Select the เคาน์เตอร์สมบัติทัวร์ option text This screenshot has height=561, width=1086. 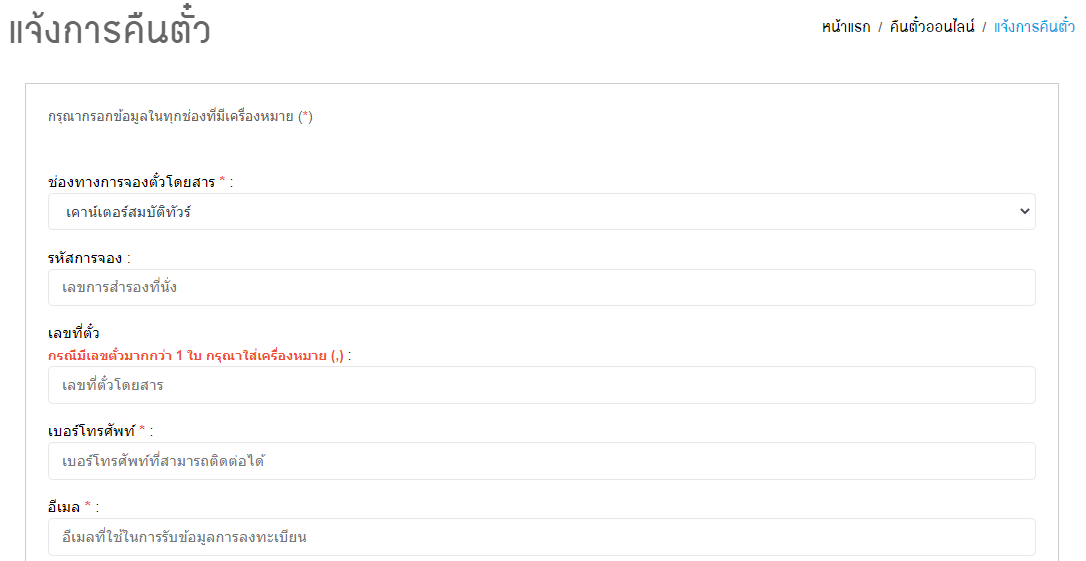(128, 212)
